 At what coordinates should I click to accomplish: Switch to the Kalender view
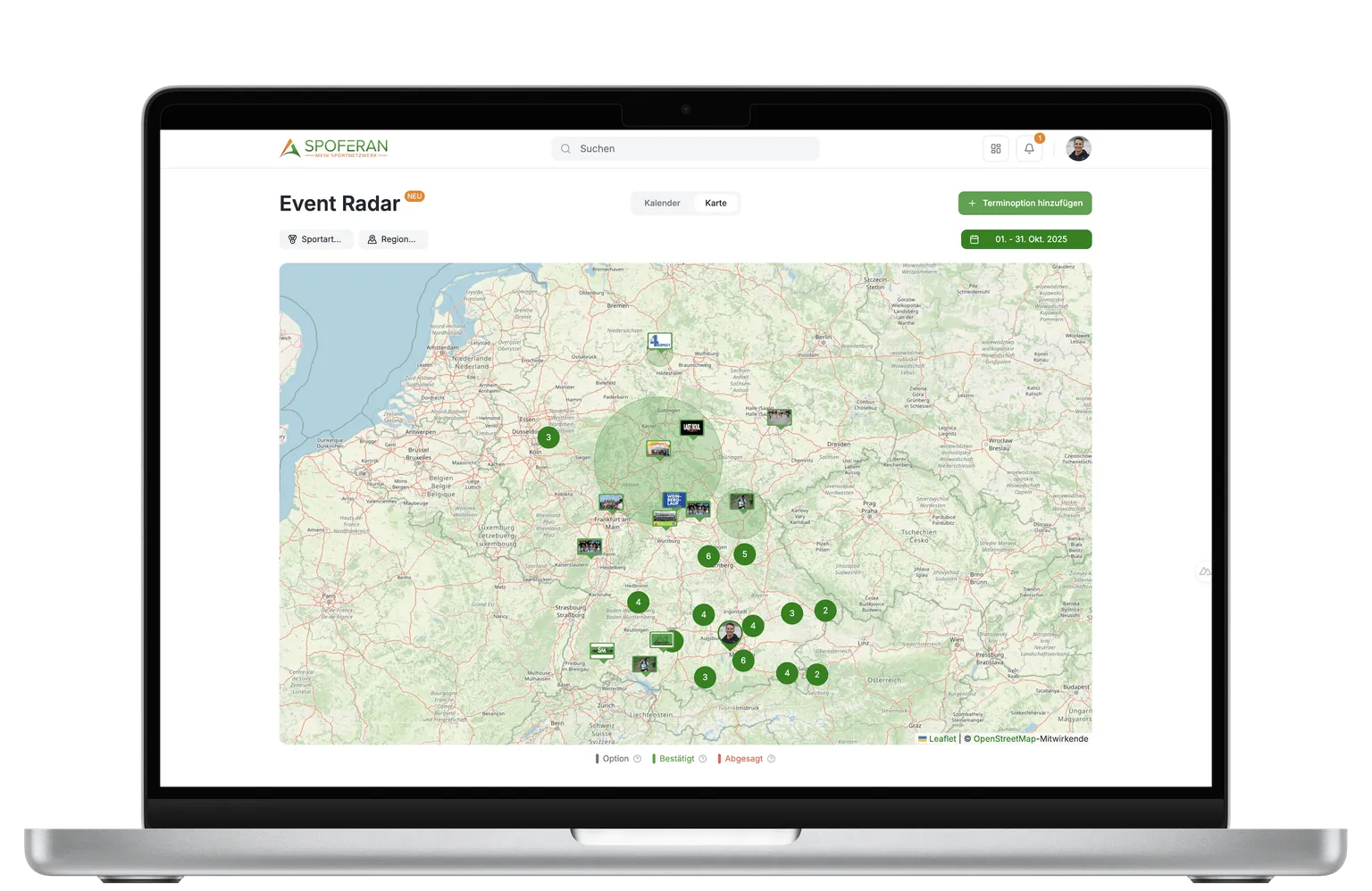click(x=662, y=204)
